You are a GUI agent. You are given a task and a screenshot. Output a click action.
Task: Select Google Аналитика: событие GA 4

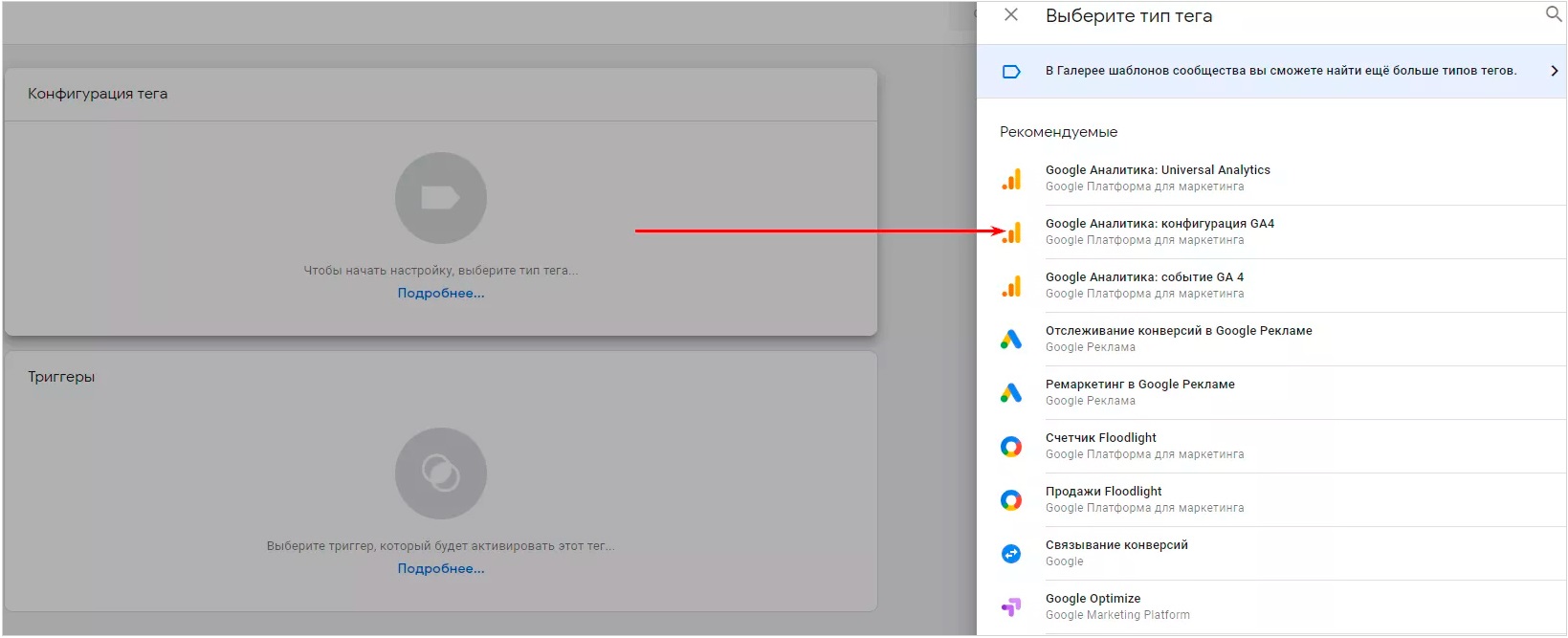1271,286
